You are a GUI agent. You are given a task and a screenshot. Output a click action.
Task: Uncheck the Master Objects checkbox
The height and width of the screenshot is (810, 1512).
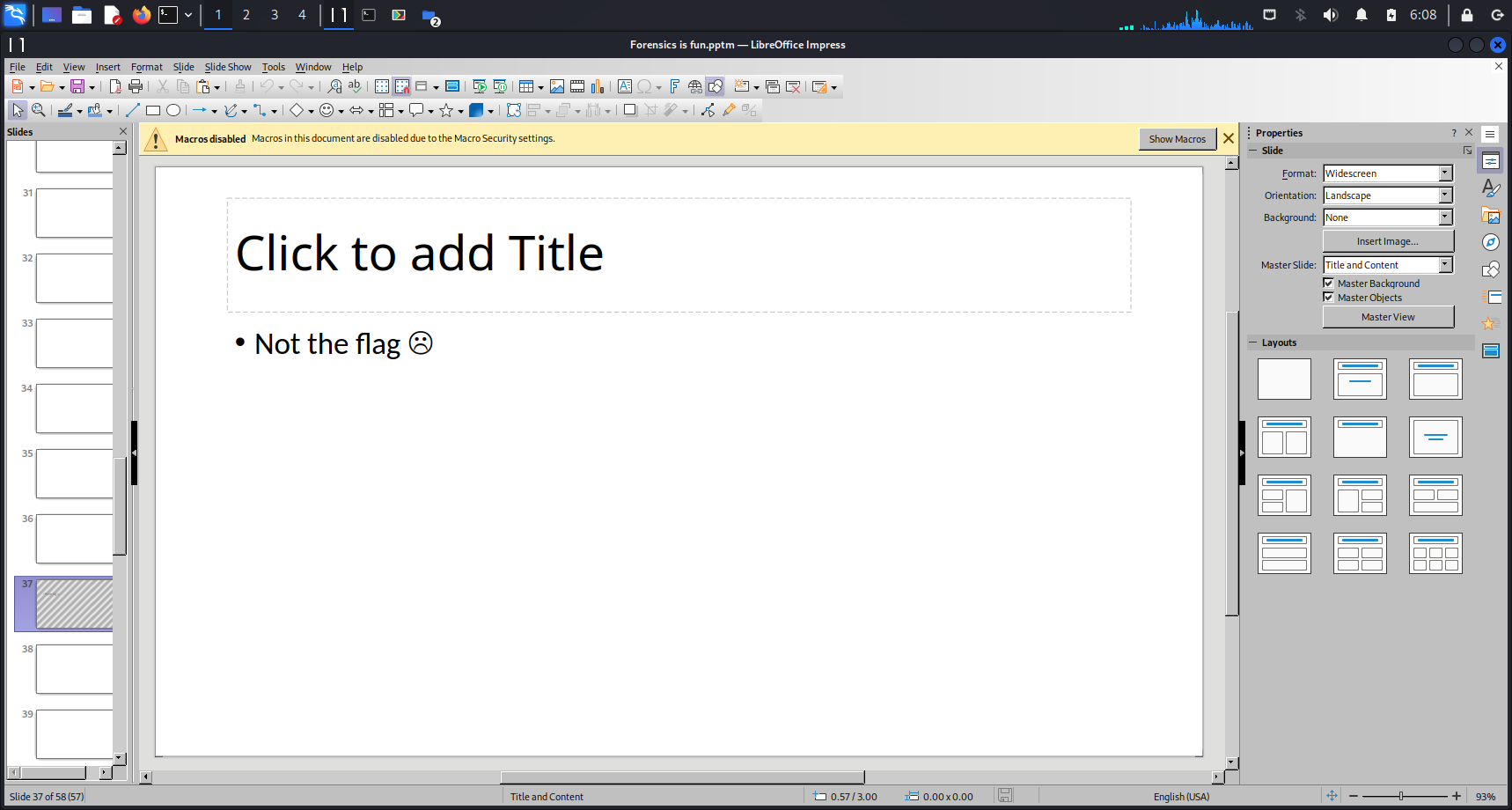pos(1328,298)
